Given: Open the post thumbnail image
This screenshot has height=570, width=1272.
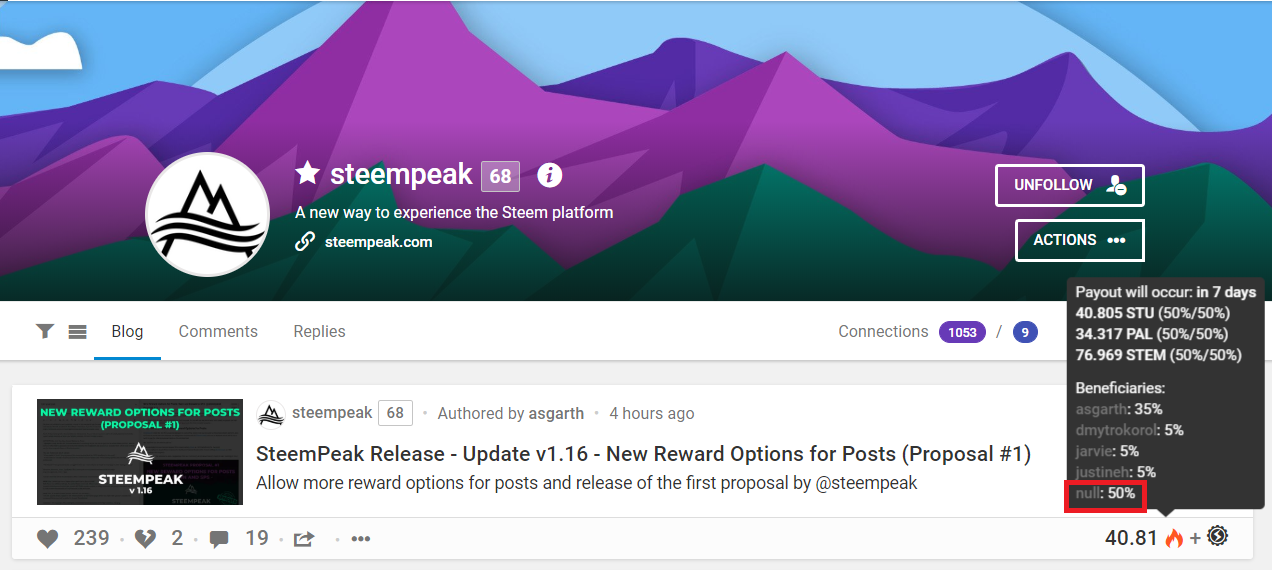Looking at the screenshot, I should tap(140, 452).
